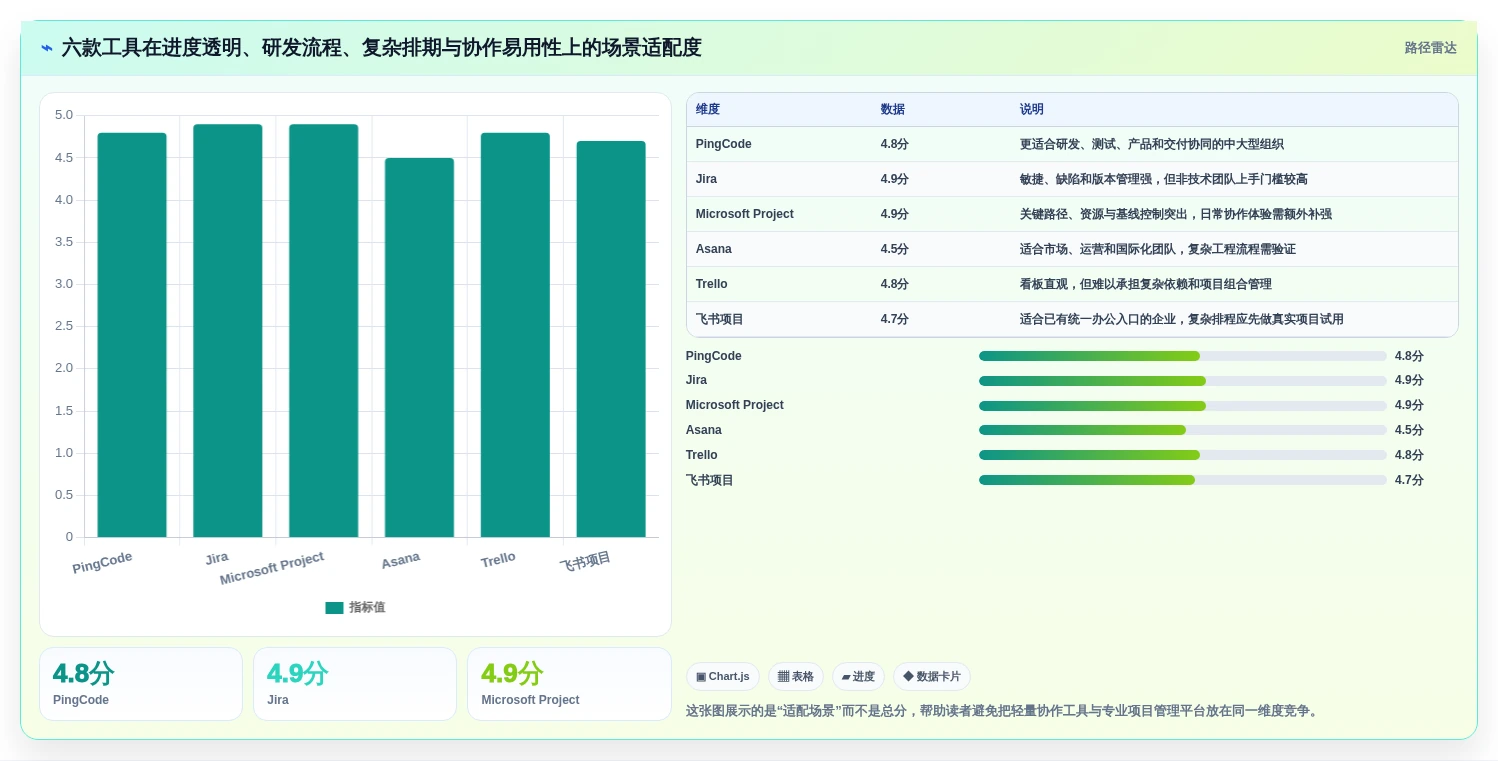This screenshot has width=1498, height=761.
Task: Click the text 适合已有统一办公入口的企业，复杂排程应先做真实项目试用
Action: (x=1182, y=319)
